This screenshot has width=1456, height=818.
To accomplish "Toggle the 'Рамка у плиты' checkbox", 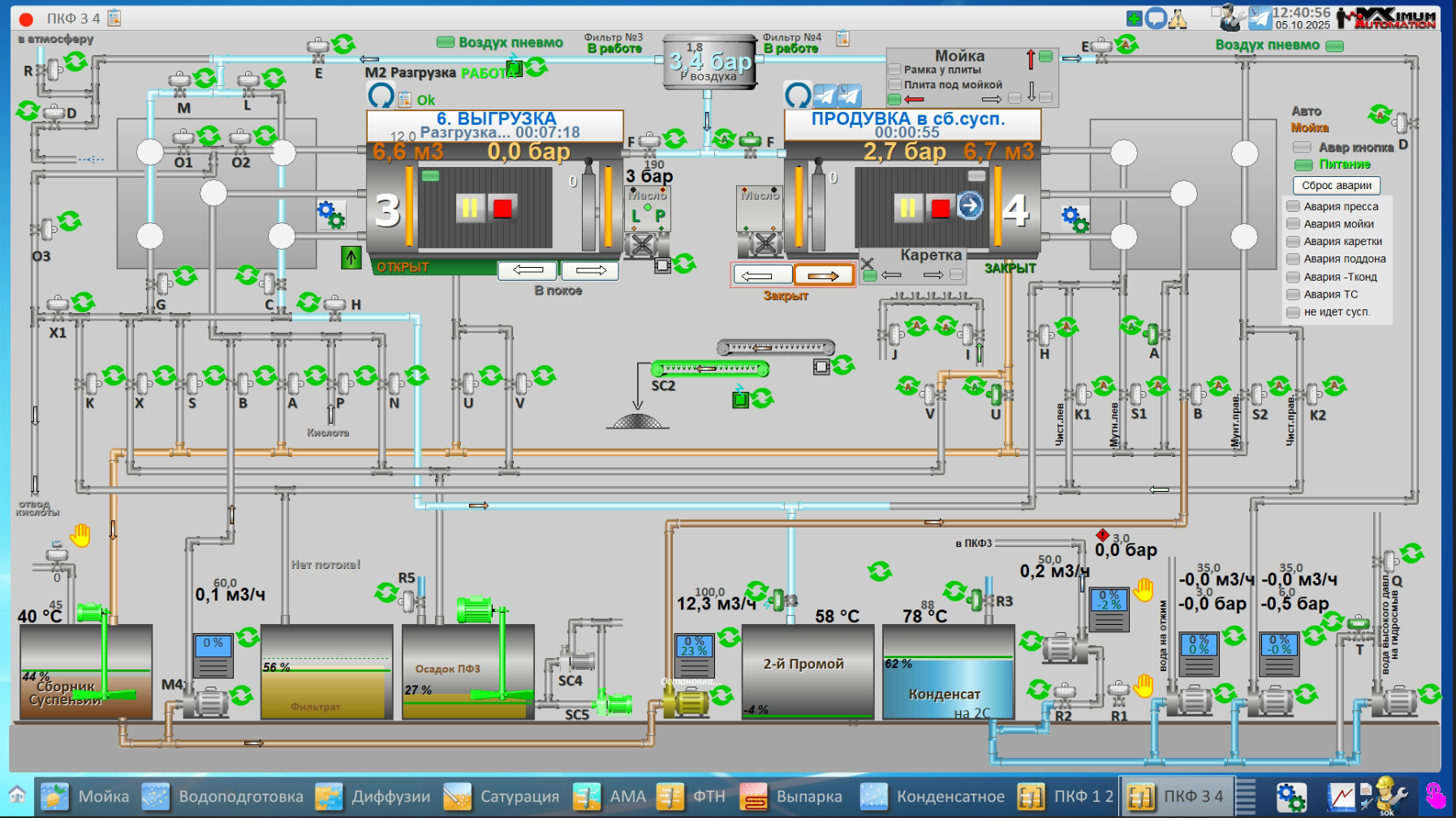I will tap(894, 70).
